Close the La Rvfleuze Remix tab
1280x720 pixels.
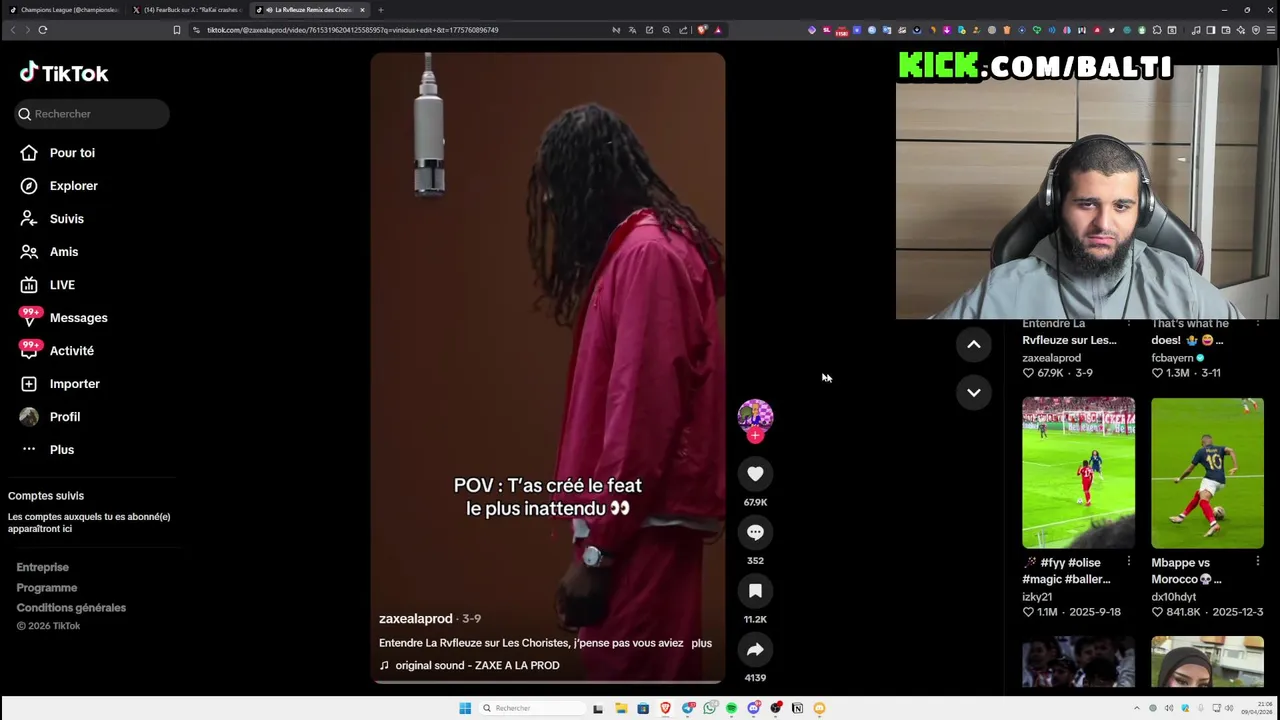pyautogui.click(x=362, y=10)
